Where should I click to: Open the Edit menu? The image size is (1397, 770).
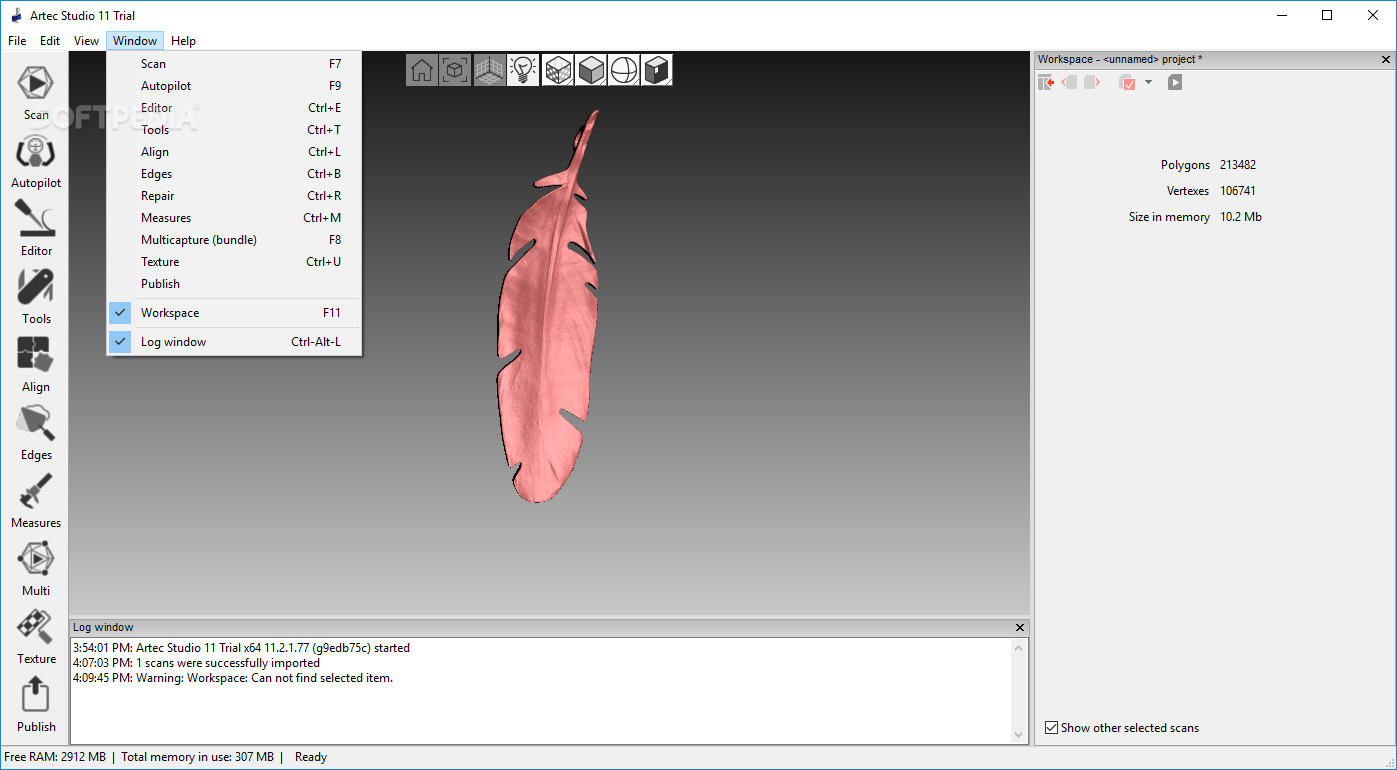50,41
